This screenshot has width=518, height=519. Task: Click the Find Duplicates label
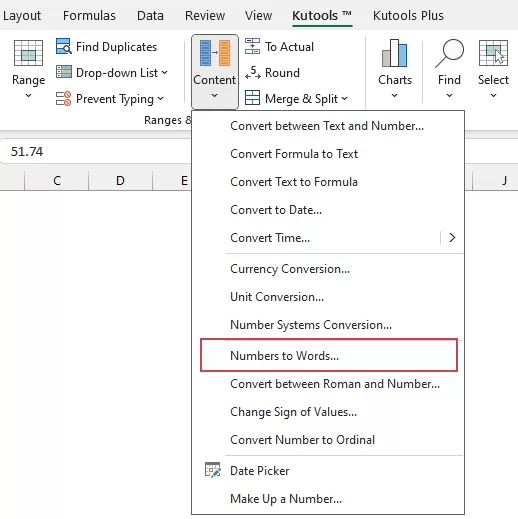tap(116, 47)
